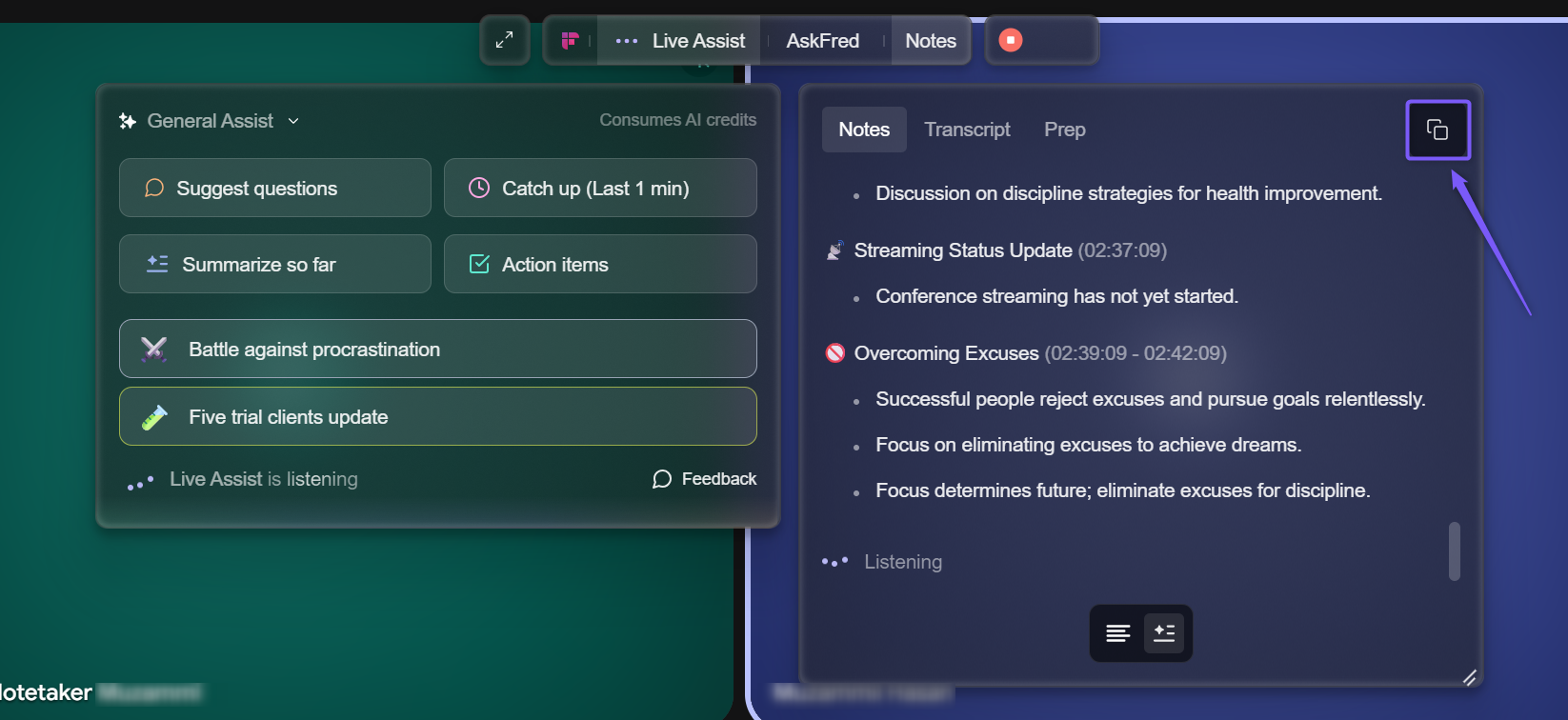Click the notes panel scrollbar thumb
1568x720 pixels.
[x=1455, y=550]
